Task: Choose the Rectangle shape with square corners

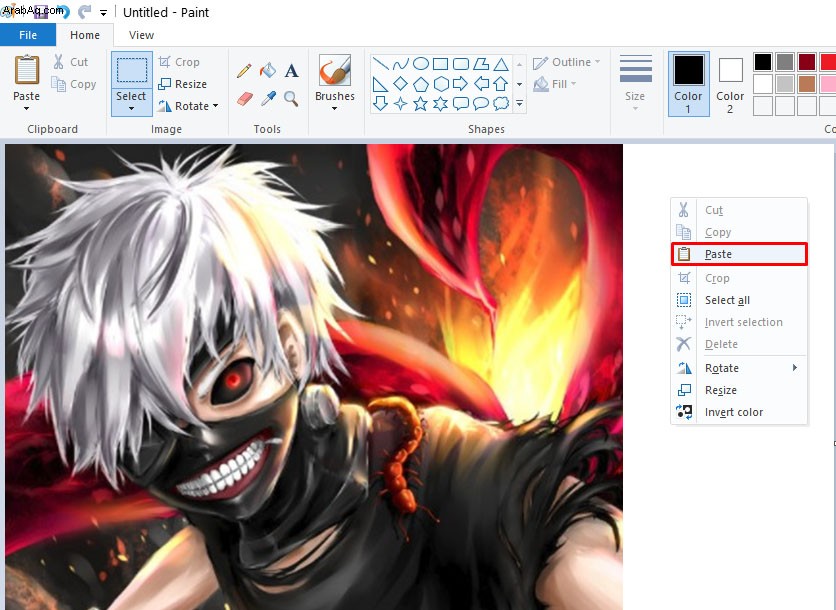Action: coord(440,64)
